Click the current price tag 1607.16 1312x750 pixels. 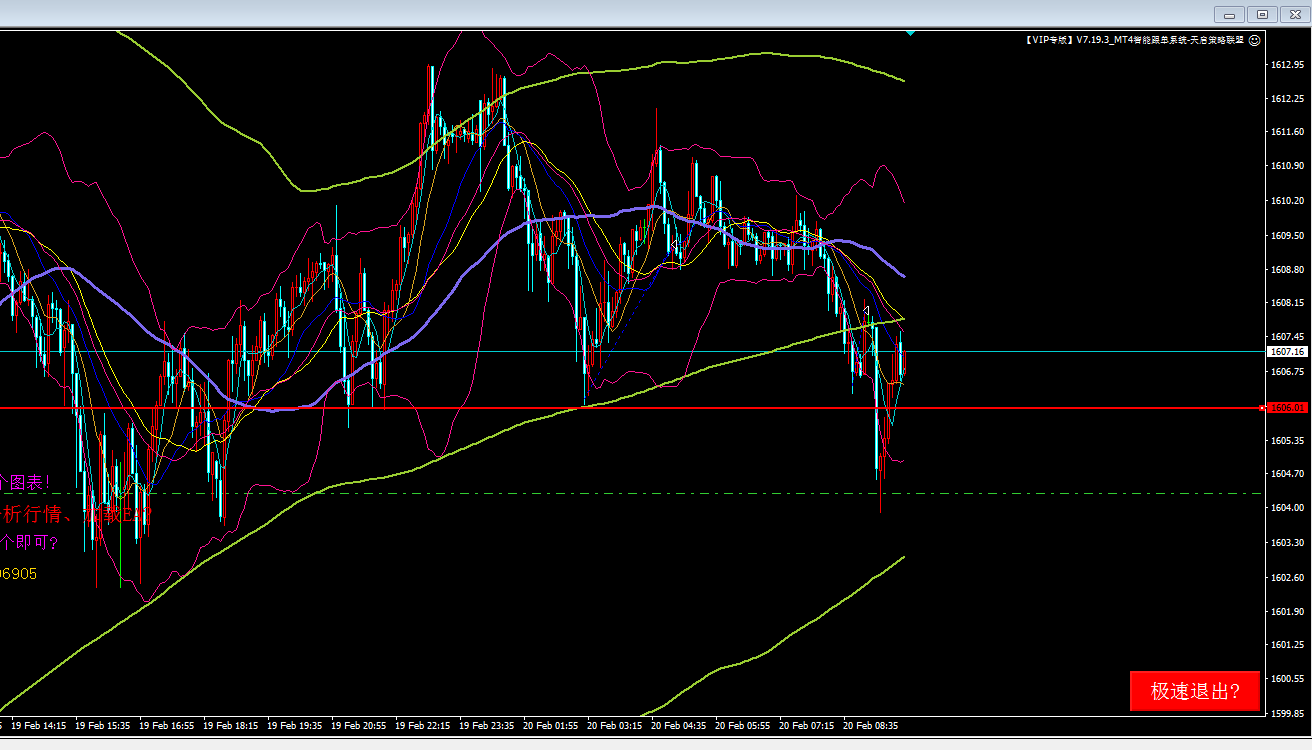tap(1286, 352)
